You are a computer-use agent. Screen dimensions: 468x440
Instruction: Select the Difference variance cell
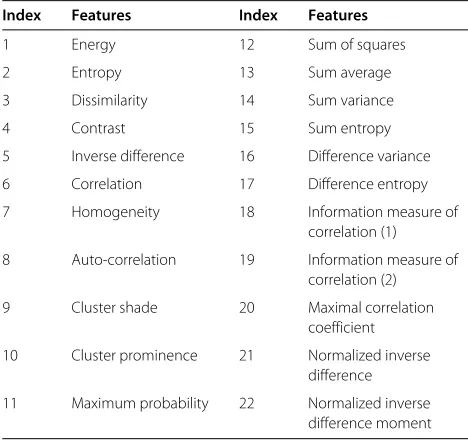click(x=369, y=156)
